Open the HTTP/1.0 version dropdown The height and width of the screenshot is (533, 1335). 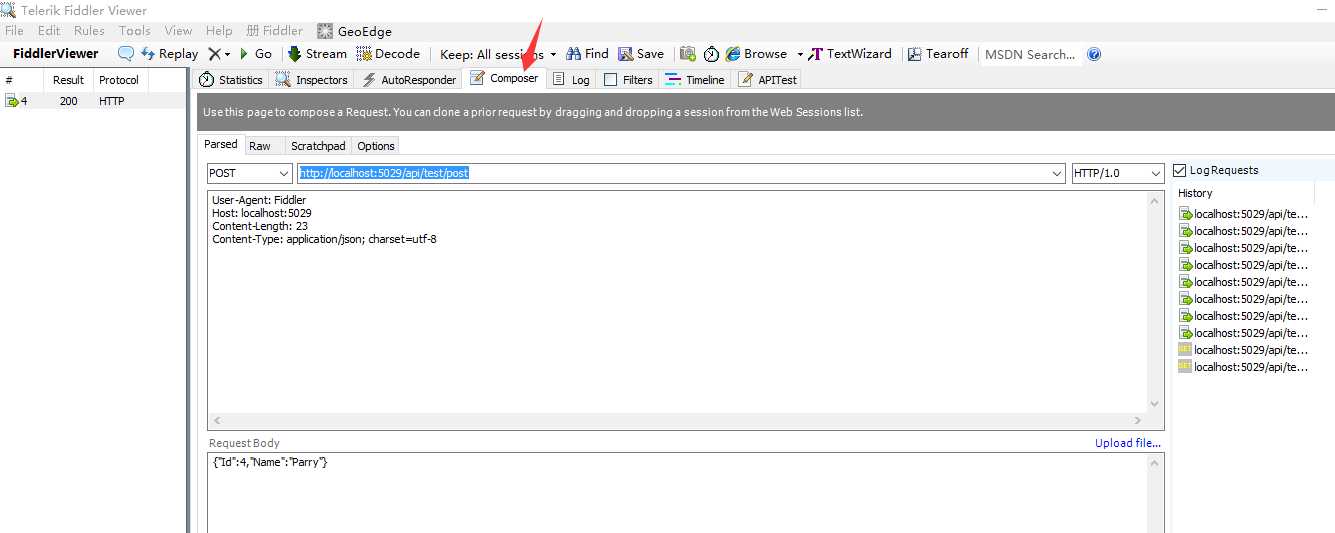tap(1117, 173)
